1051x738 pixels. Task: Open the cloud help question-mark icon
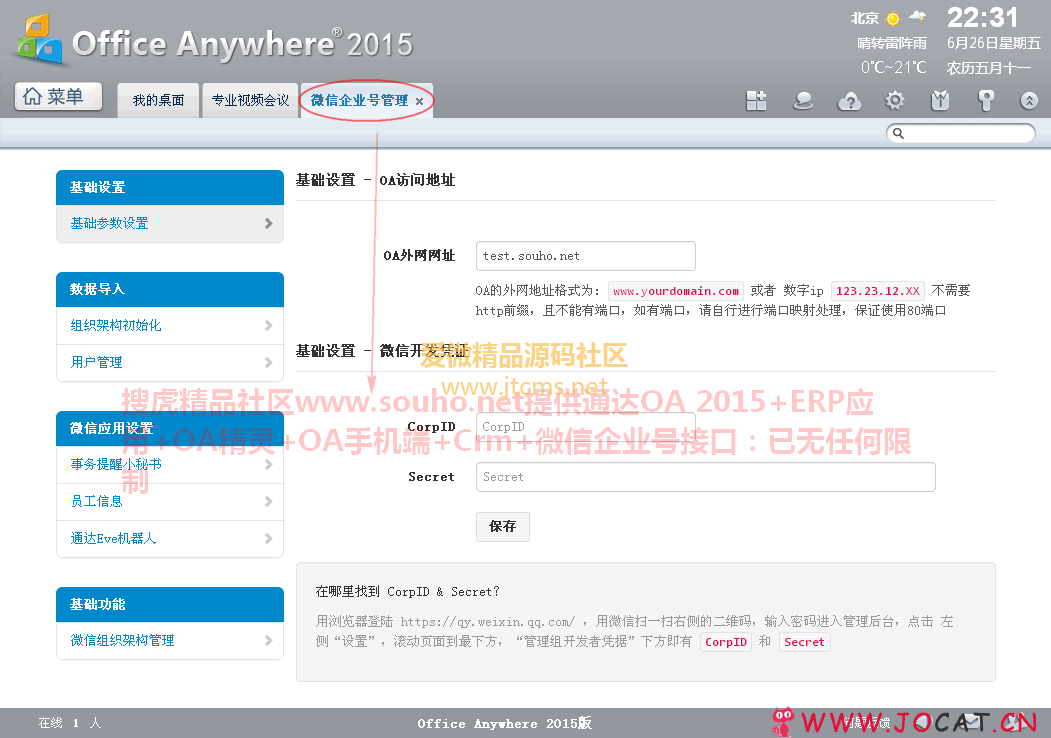(x=849, y=101)
